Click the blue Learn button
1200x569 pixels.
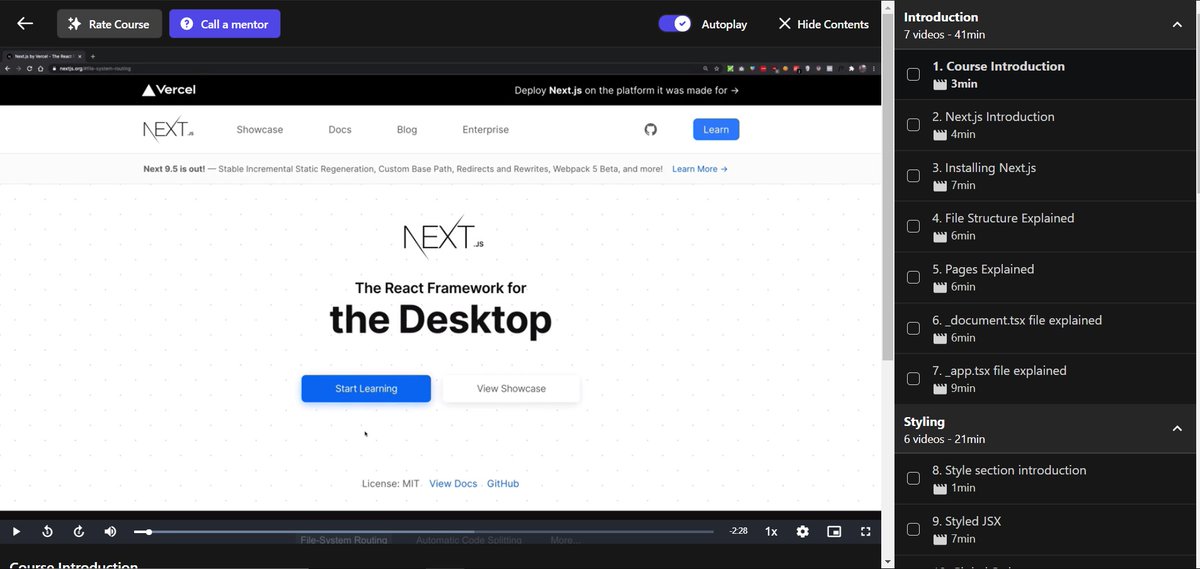point(716,129)
